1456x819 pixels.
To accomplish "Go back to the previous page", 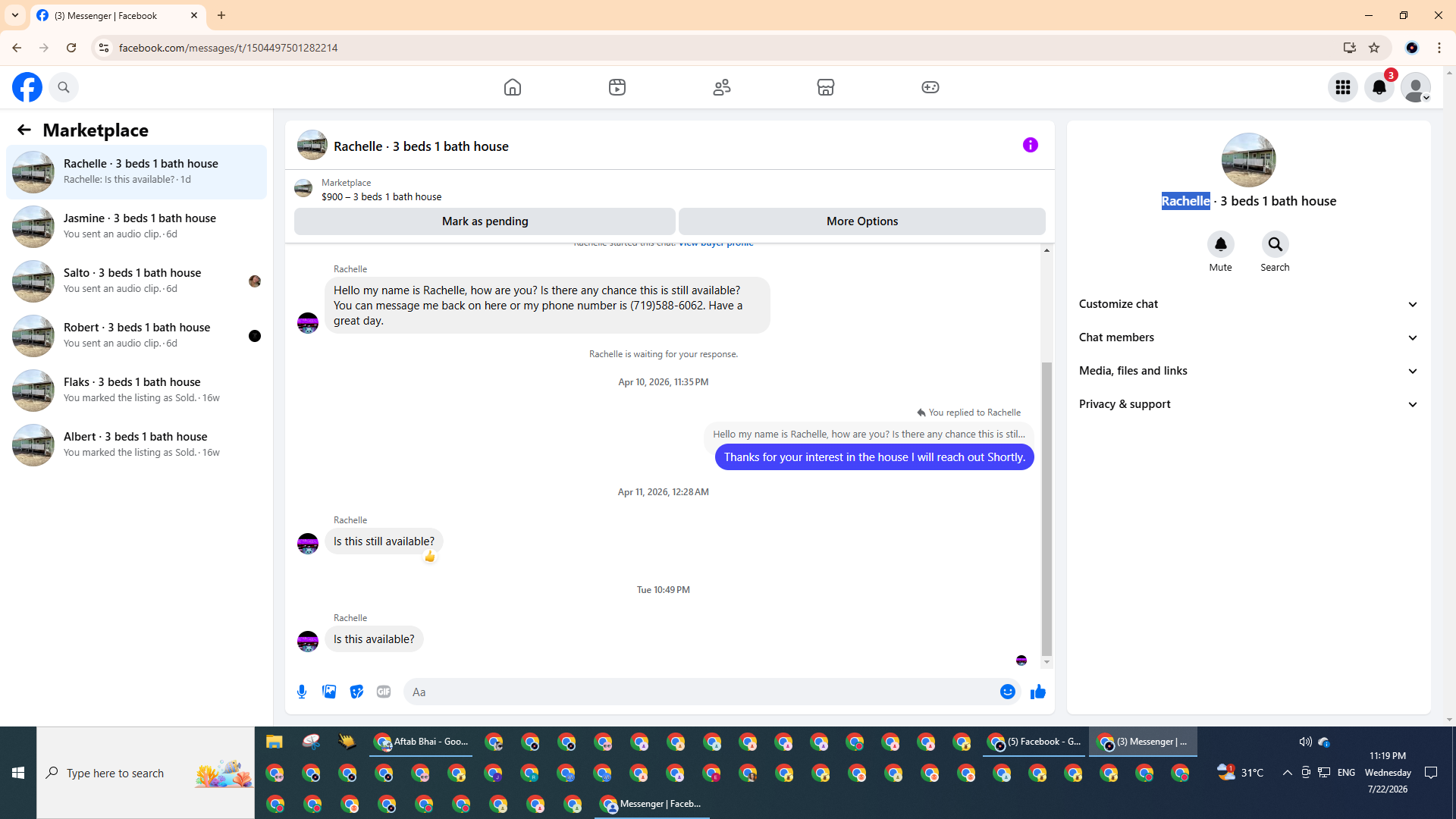I will coord(17,48).
